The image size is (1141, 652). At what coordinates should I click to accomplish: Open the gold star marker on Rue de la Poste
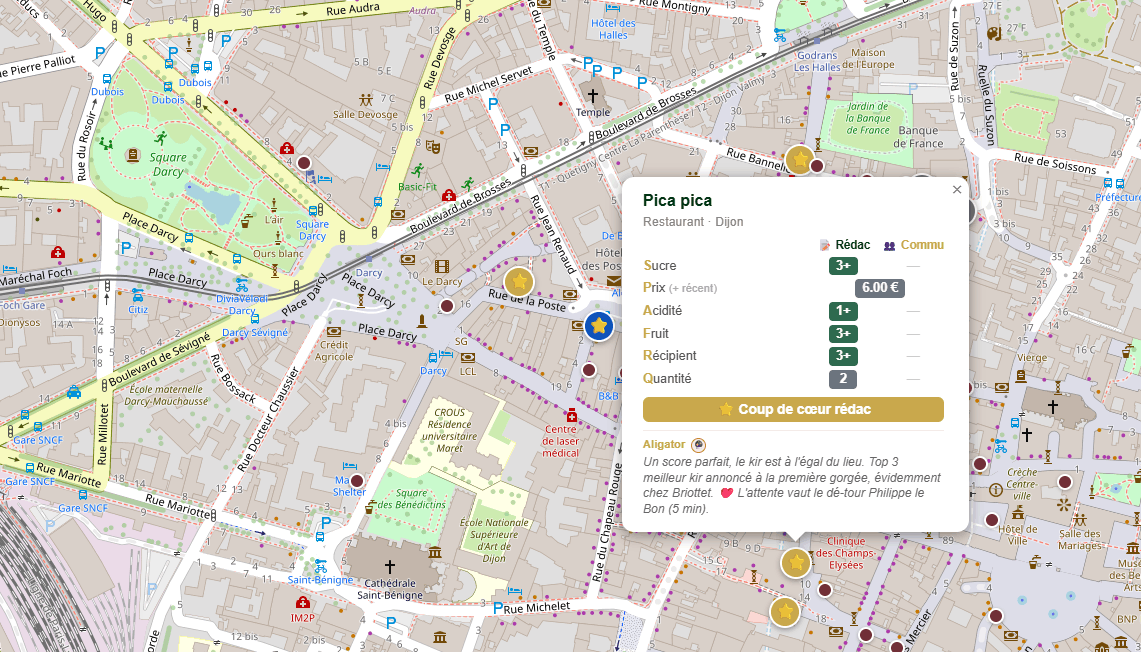pos(519,282)
